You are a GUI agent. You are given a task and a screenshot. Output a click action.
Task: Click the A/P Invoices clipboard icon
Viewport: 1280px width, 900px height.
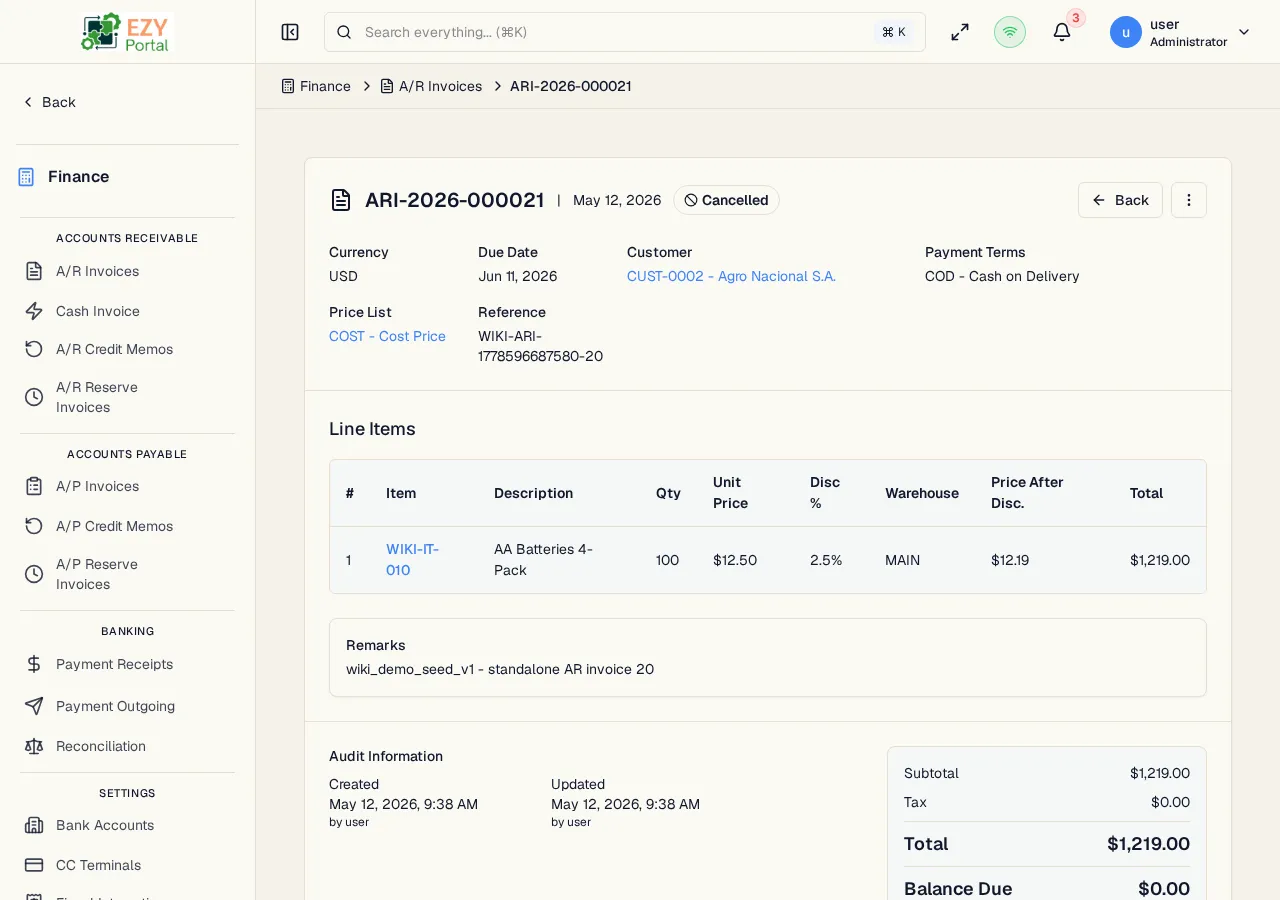(x=34, y=486)
